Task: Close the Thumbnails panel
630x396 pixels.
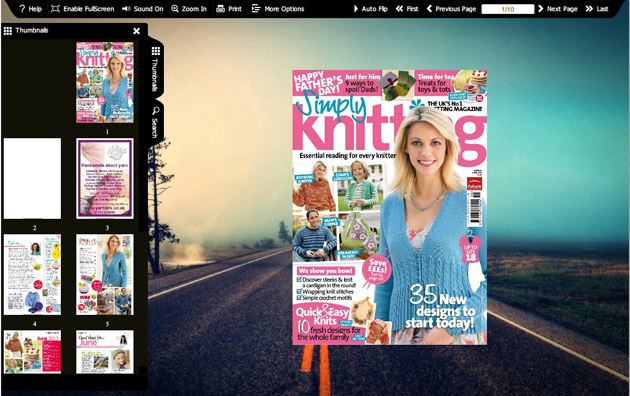Action: (137, 31)
